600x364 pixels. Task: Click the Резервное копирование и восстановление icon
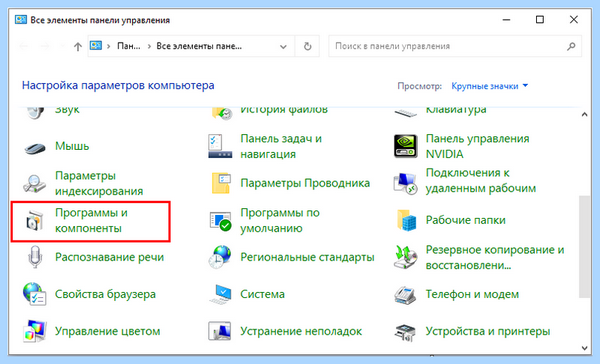click(x=405, y=257)
